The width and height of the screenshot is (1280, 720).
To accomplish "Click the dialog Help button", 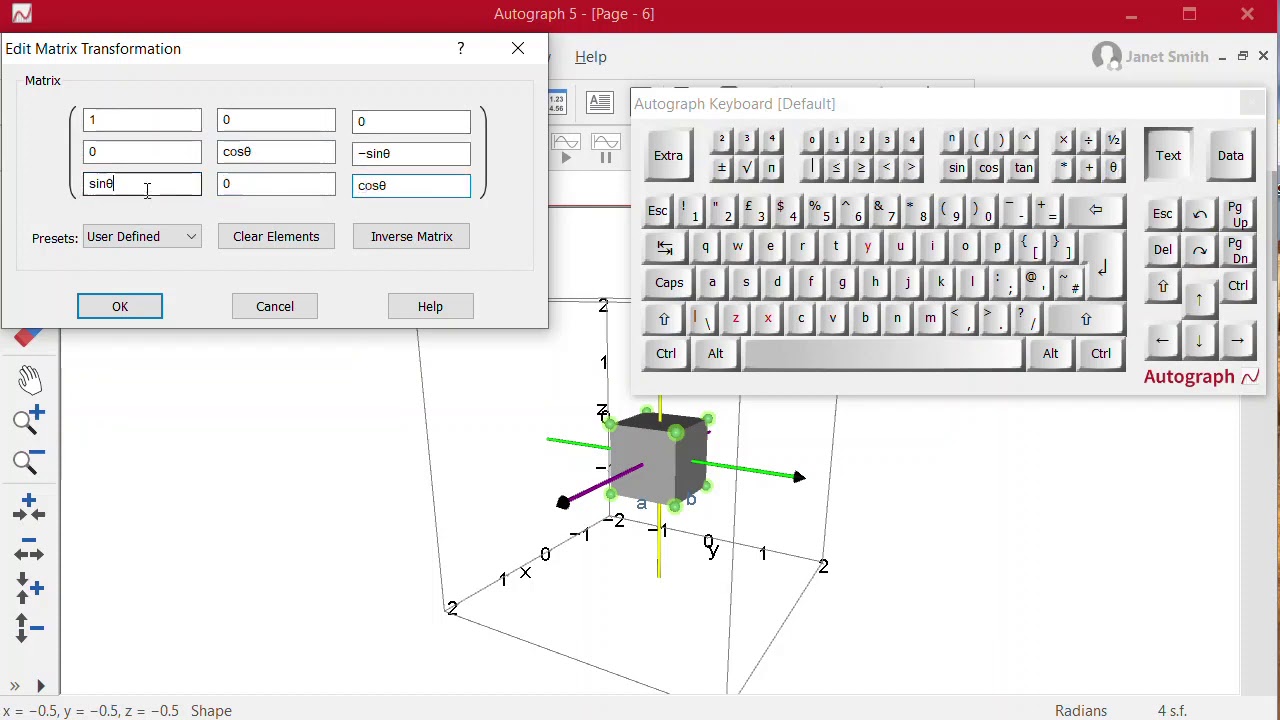I will point(430,307).
